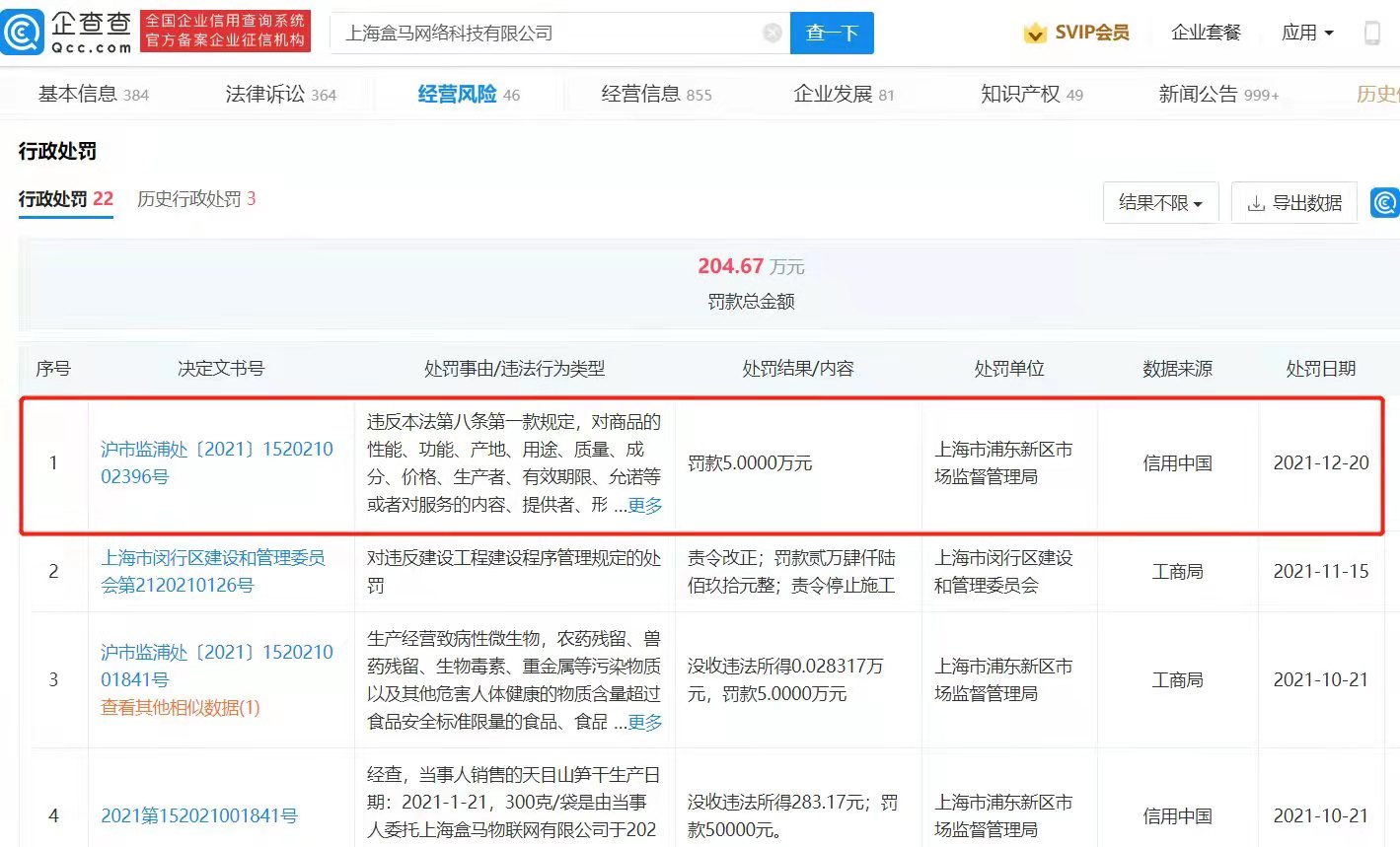Click 工商局 source in row 2
Image resolution: width=1400 pixels, height=847 pixels.
click(1177, 571)
